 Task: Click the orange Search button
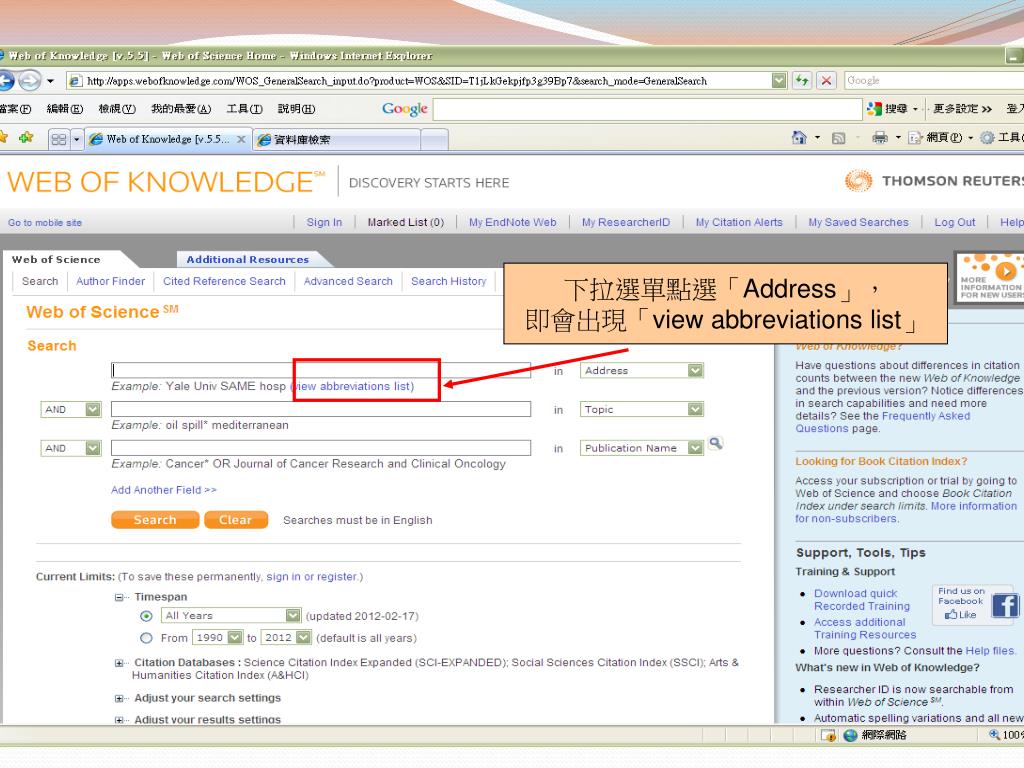[155, 520]
